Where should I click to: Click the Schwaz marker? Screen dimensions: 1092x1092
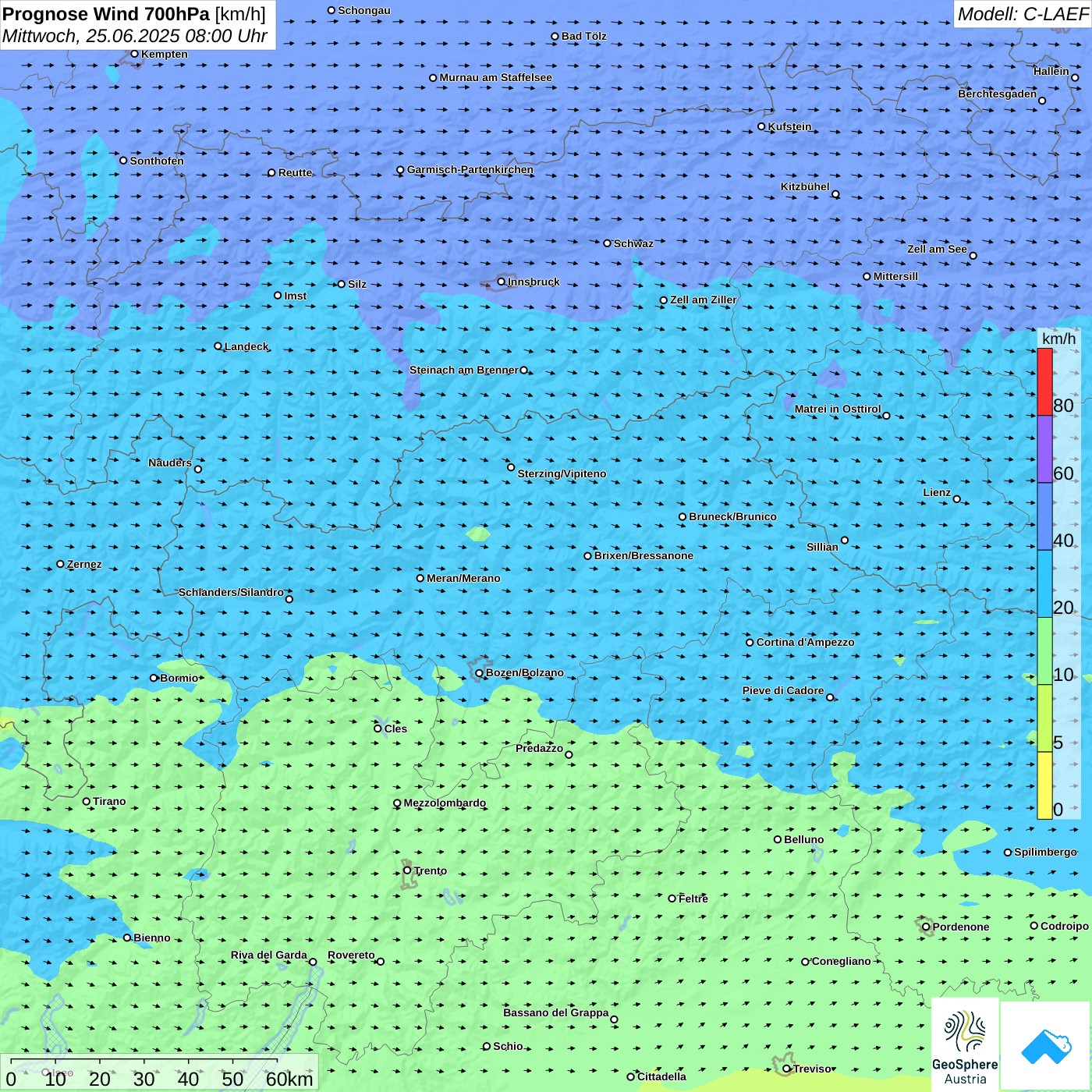(608, 243)
